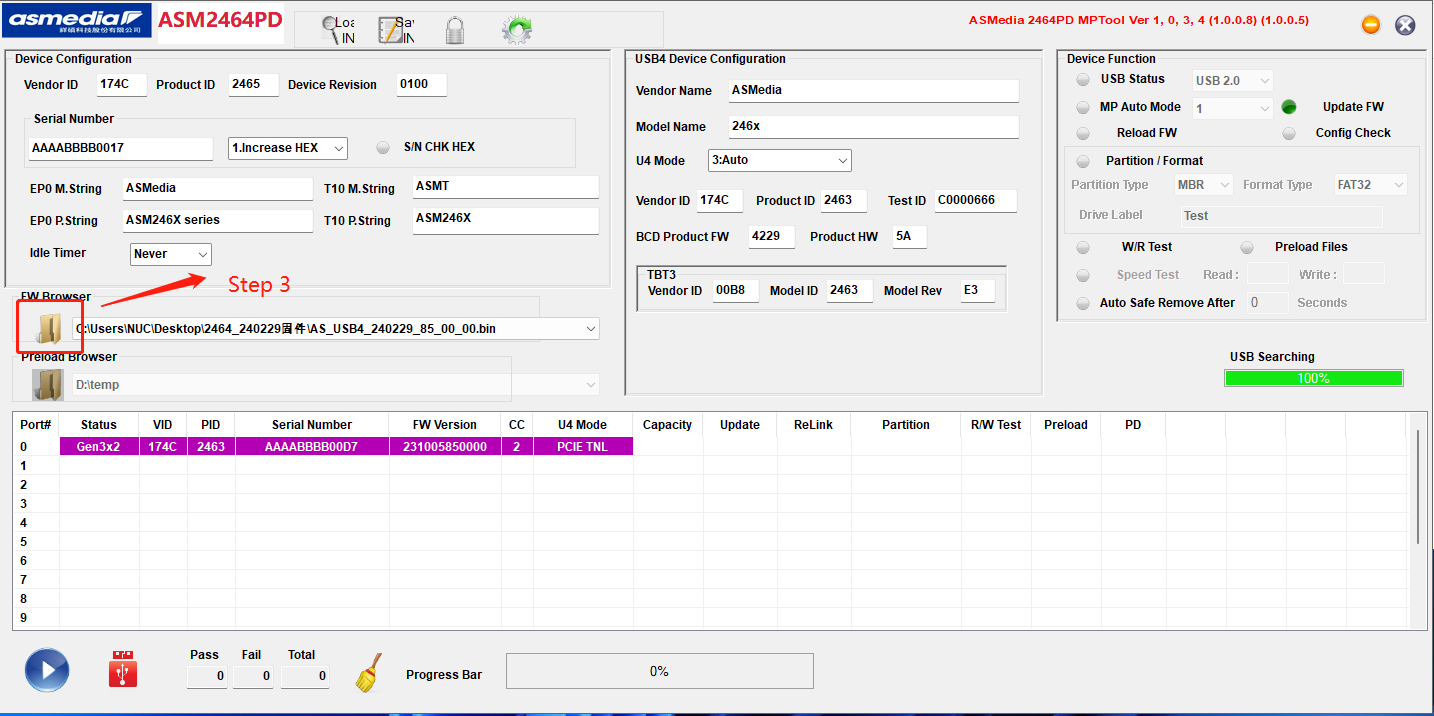Viewport: 1434px width, 716px height.
Task: Toggle the S/N CHK HEX option
Action: 383,147
